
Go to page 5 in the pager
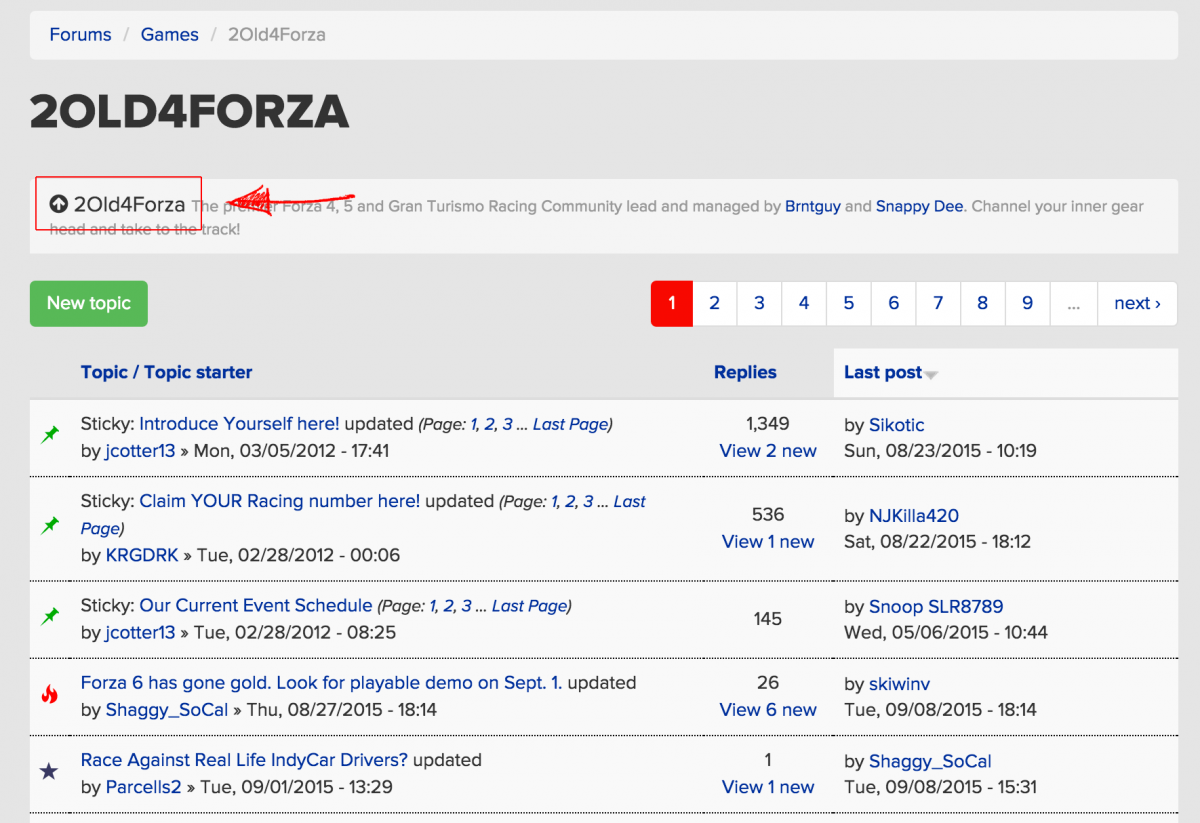pos(849,303)
